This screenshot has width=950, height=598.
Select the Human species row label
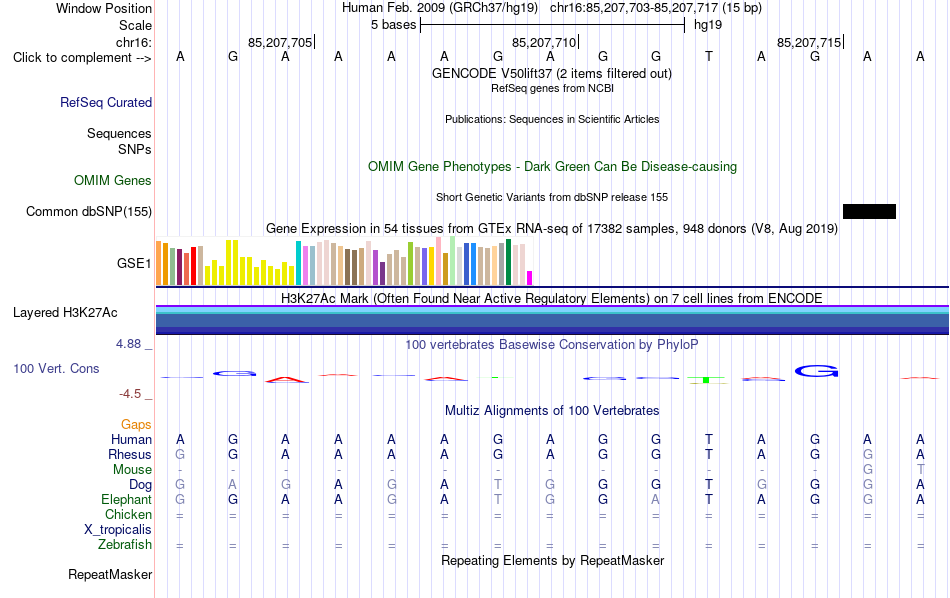(131, 439)
